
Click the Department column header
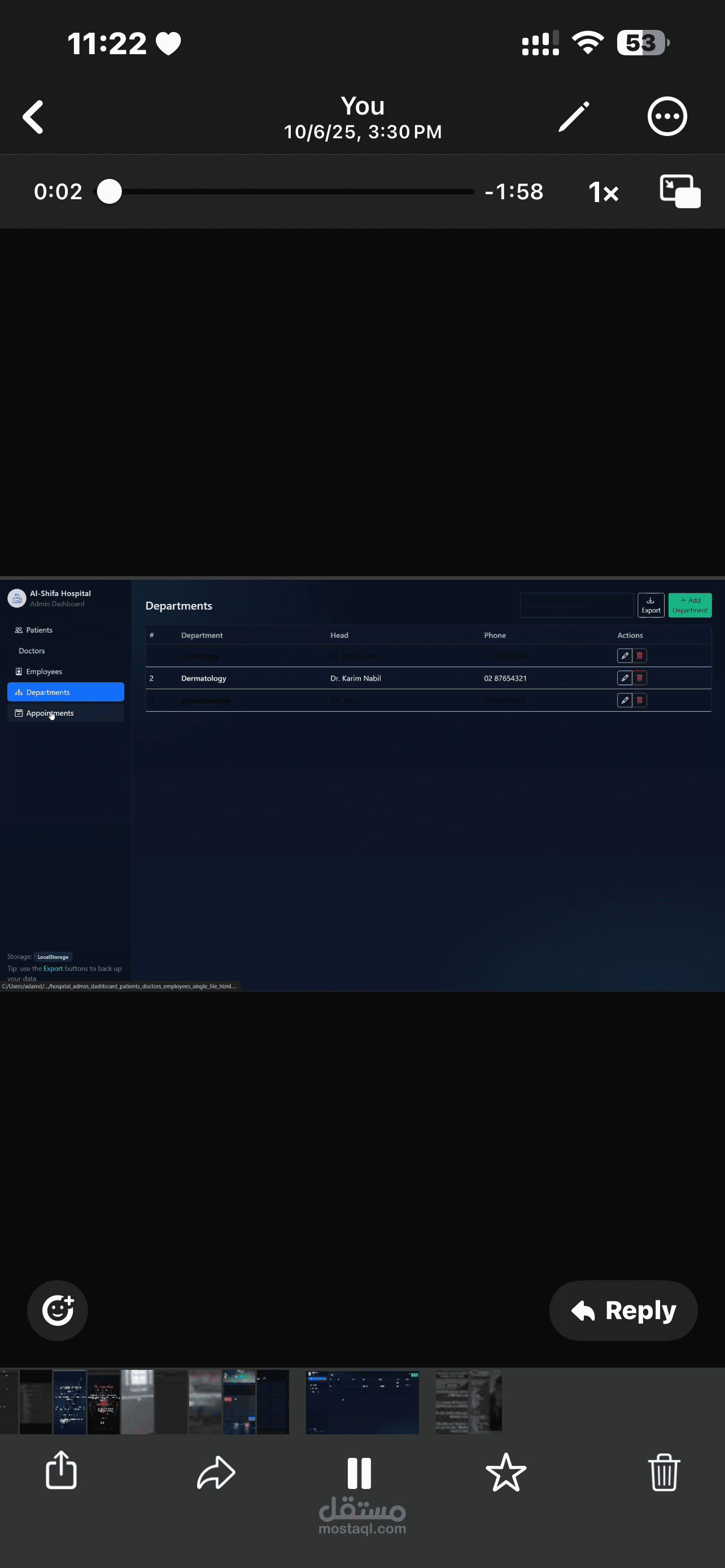point(202,635)
